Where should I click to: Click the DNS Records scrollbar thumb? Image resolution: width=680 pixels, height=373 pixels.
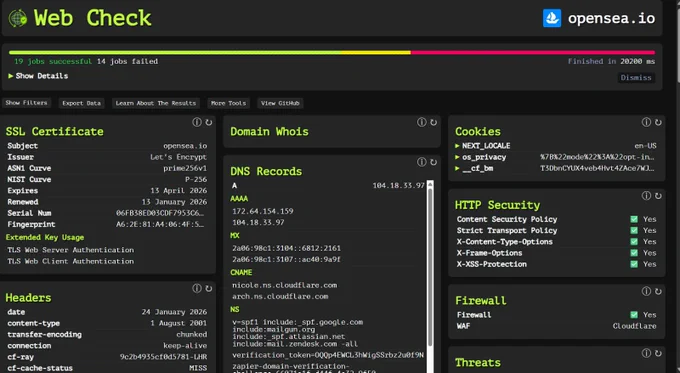pyautogui.click(x=430, y=267)
